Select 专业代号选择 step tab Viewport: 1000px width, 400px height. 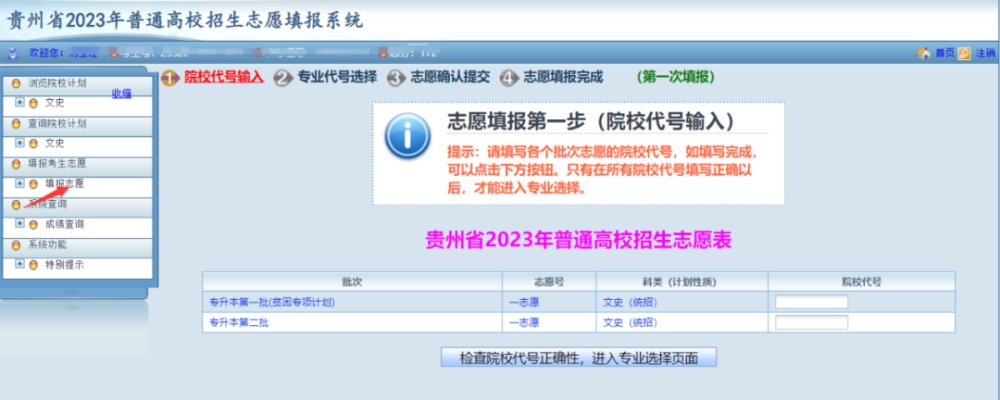click(337, 78)
